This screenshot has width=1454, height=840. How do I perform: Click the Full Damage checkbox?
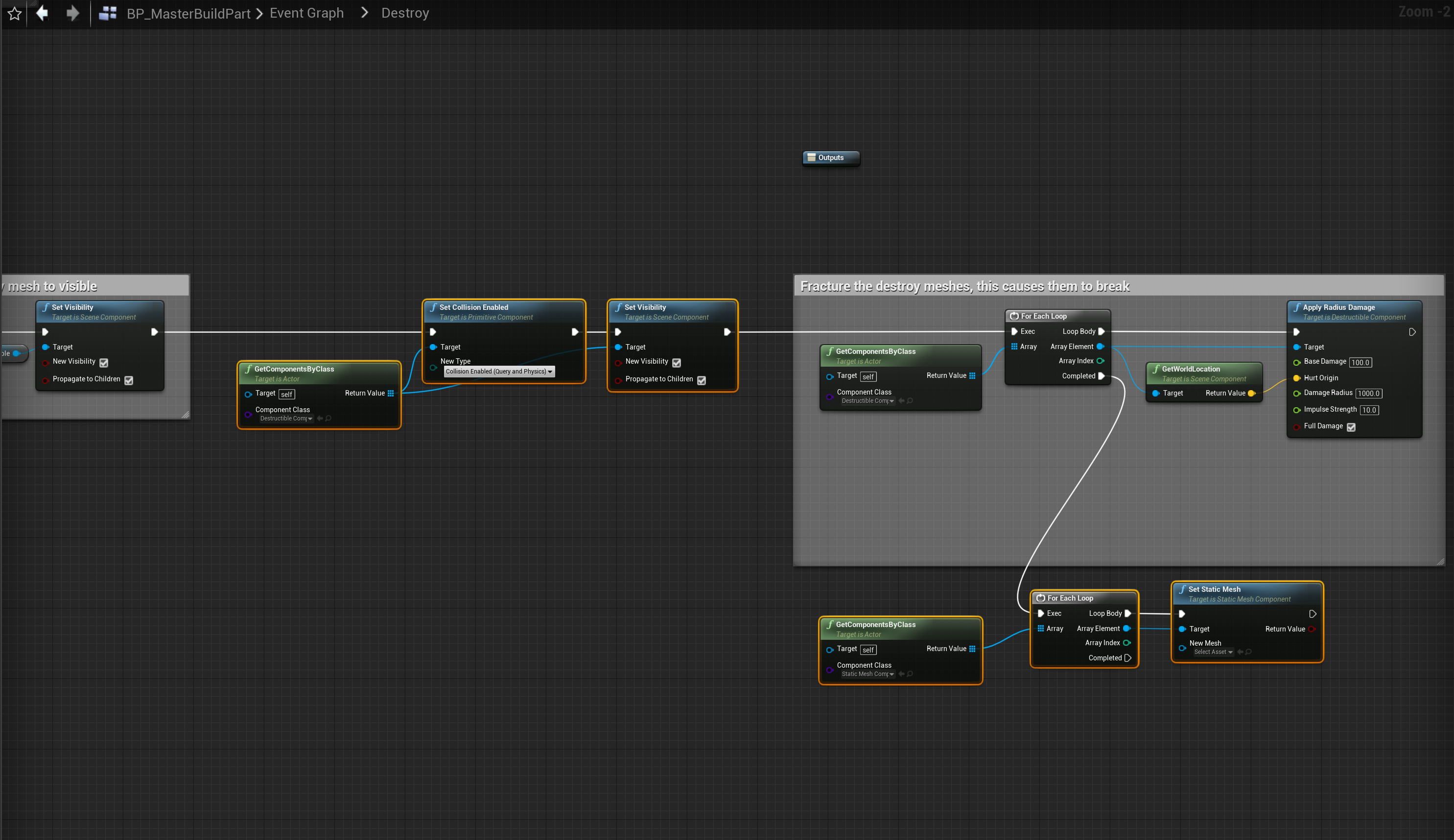pos(1351,427)
